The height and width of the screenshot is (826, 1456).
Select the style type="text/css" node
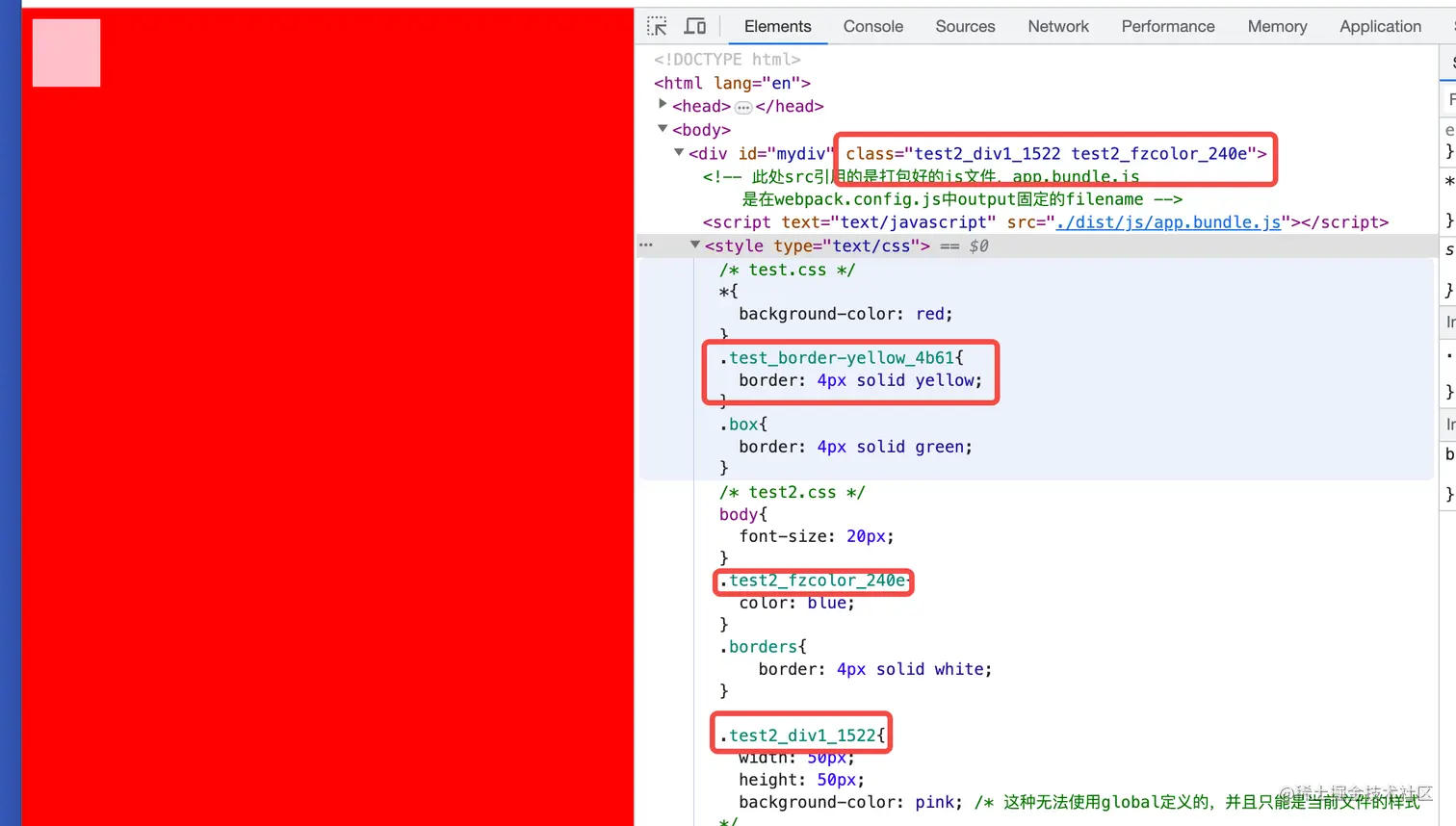[818, 246]
